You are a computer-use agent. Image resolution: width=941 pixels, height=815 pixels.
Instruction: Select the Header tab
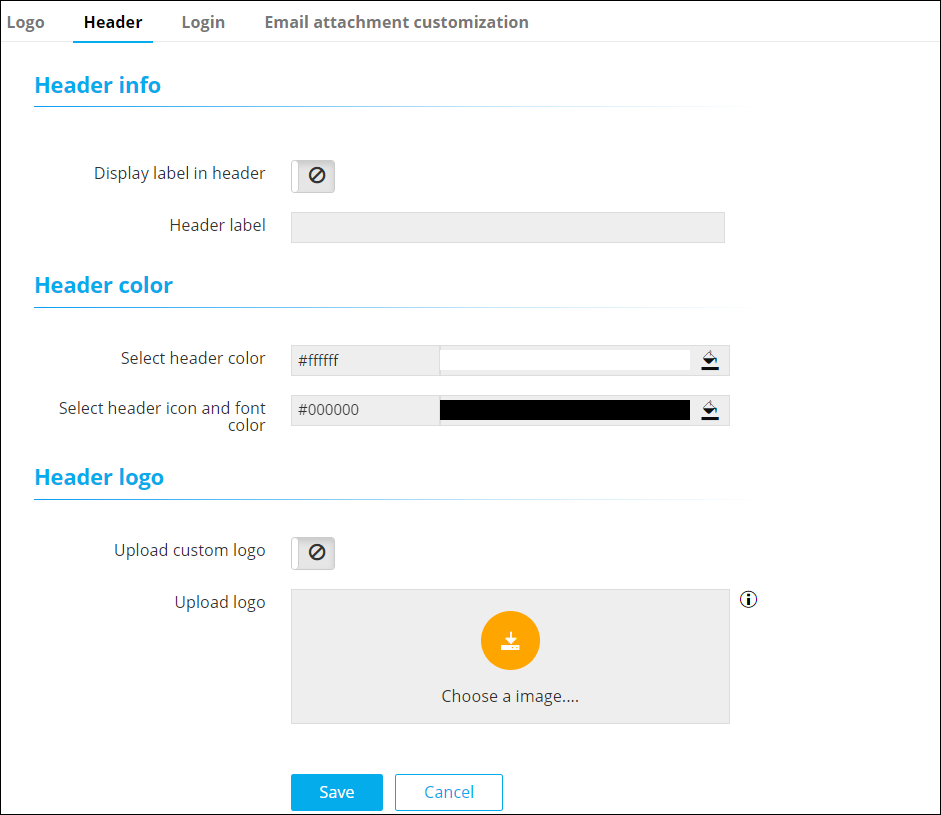point(113,22)
